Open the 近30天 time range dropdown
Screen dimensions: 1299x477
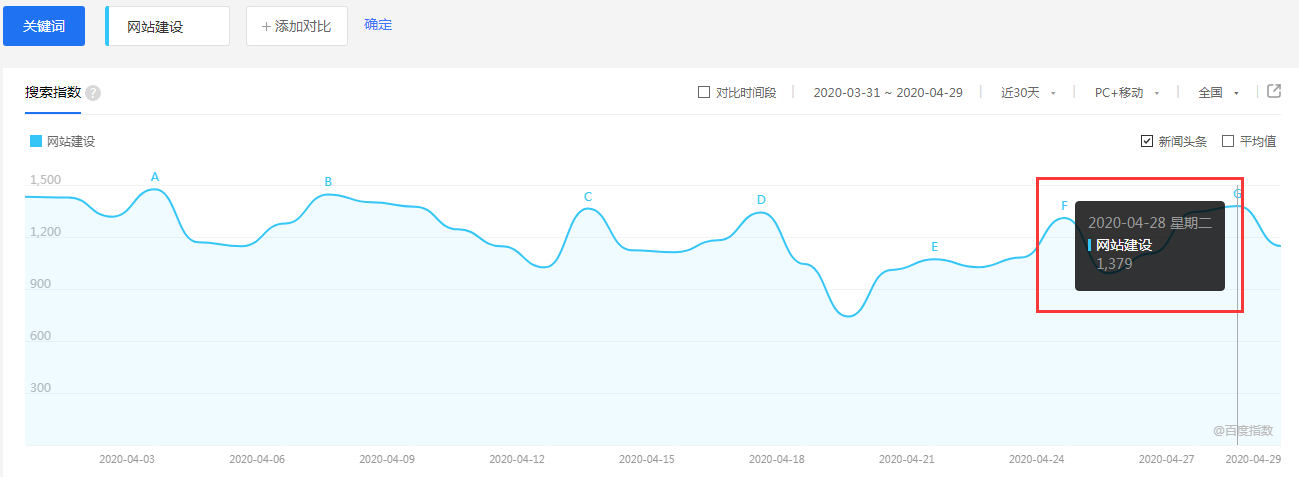click(x=1028, y=92)
